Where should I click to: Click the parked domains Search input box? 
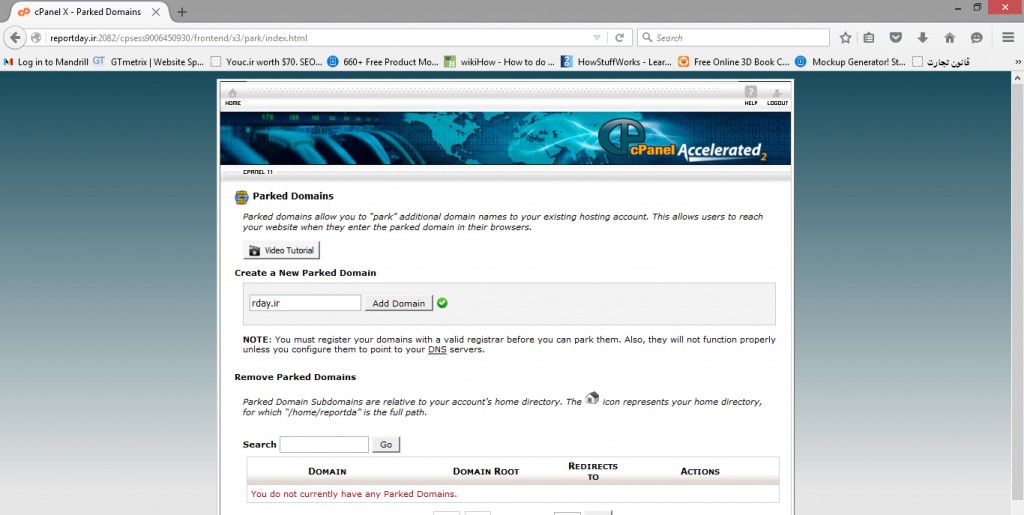[324, 444]
